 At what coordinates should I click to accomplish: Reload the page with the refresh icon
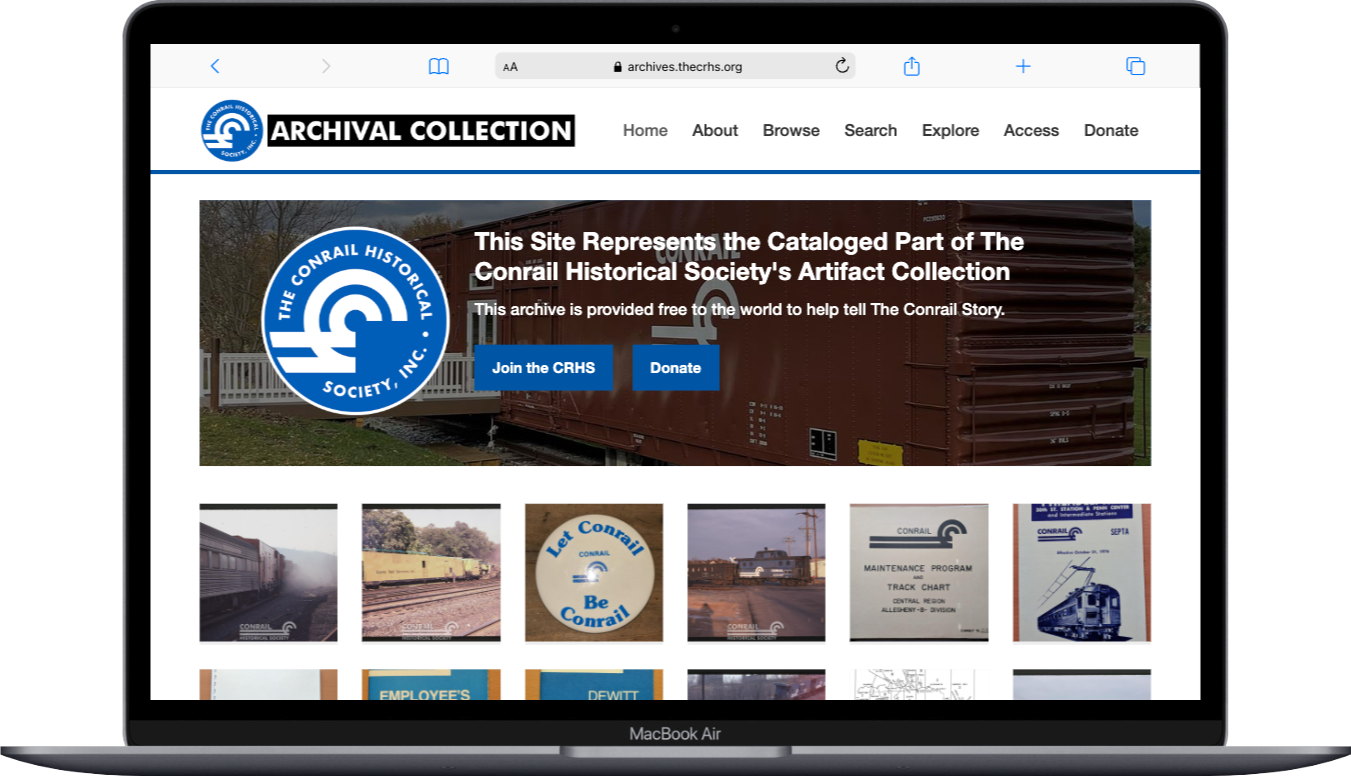point(842,66)
